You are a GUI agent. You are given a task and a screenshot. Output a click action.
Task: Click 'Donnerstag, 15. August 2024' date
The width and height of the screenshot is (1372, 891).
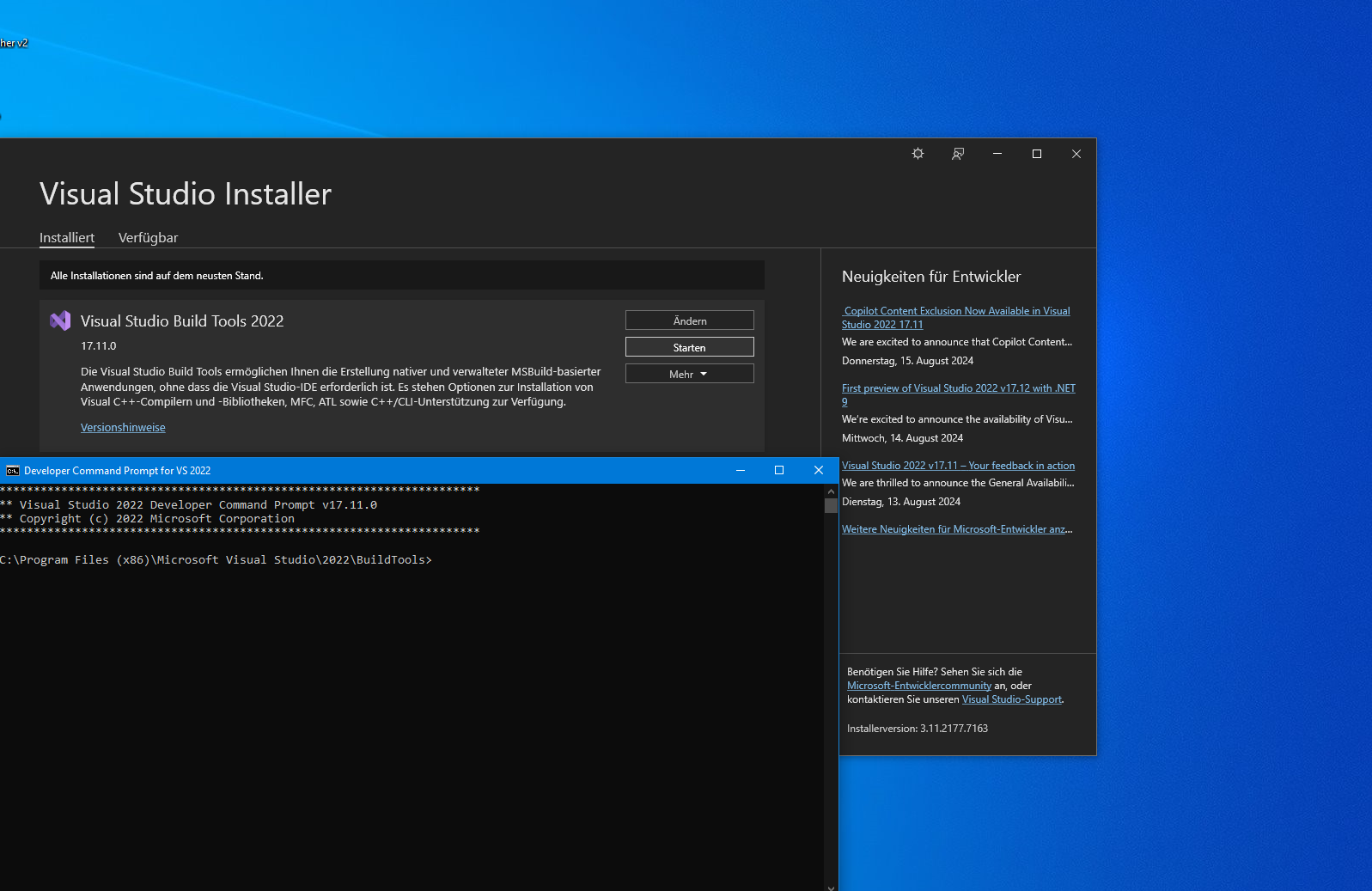[907, 361]
